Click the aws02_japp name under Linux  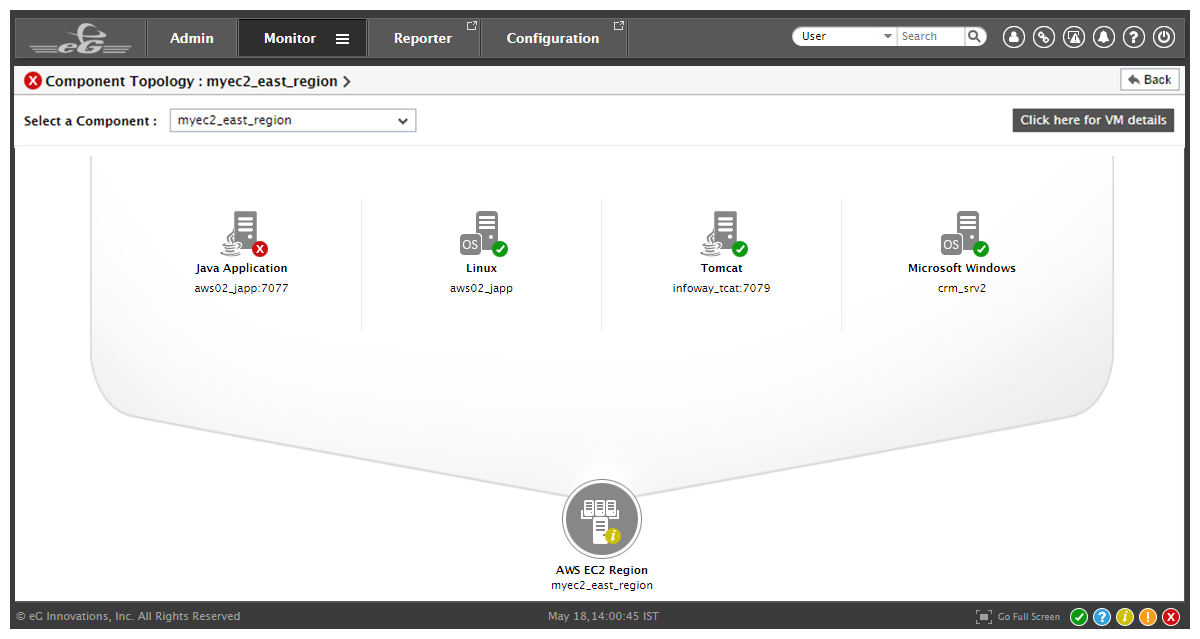(x=482, y=288)
